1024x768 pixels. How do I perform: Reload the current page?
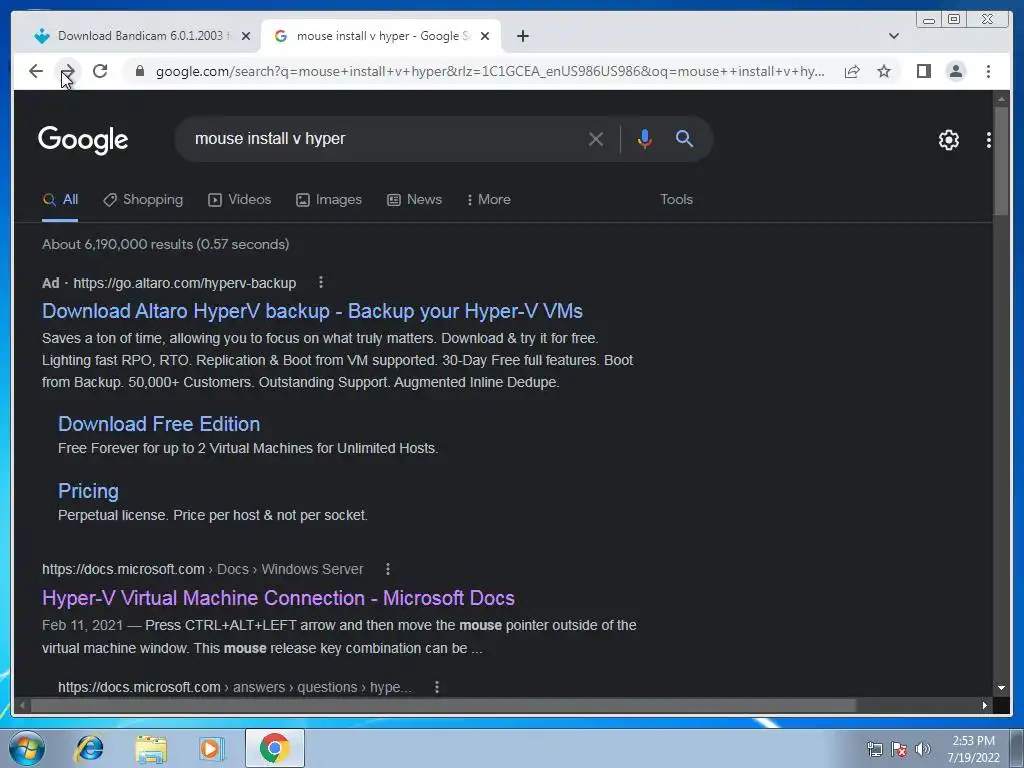[100, 71]
